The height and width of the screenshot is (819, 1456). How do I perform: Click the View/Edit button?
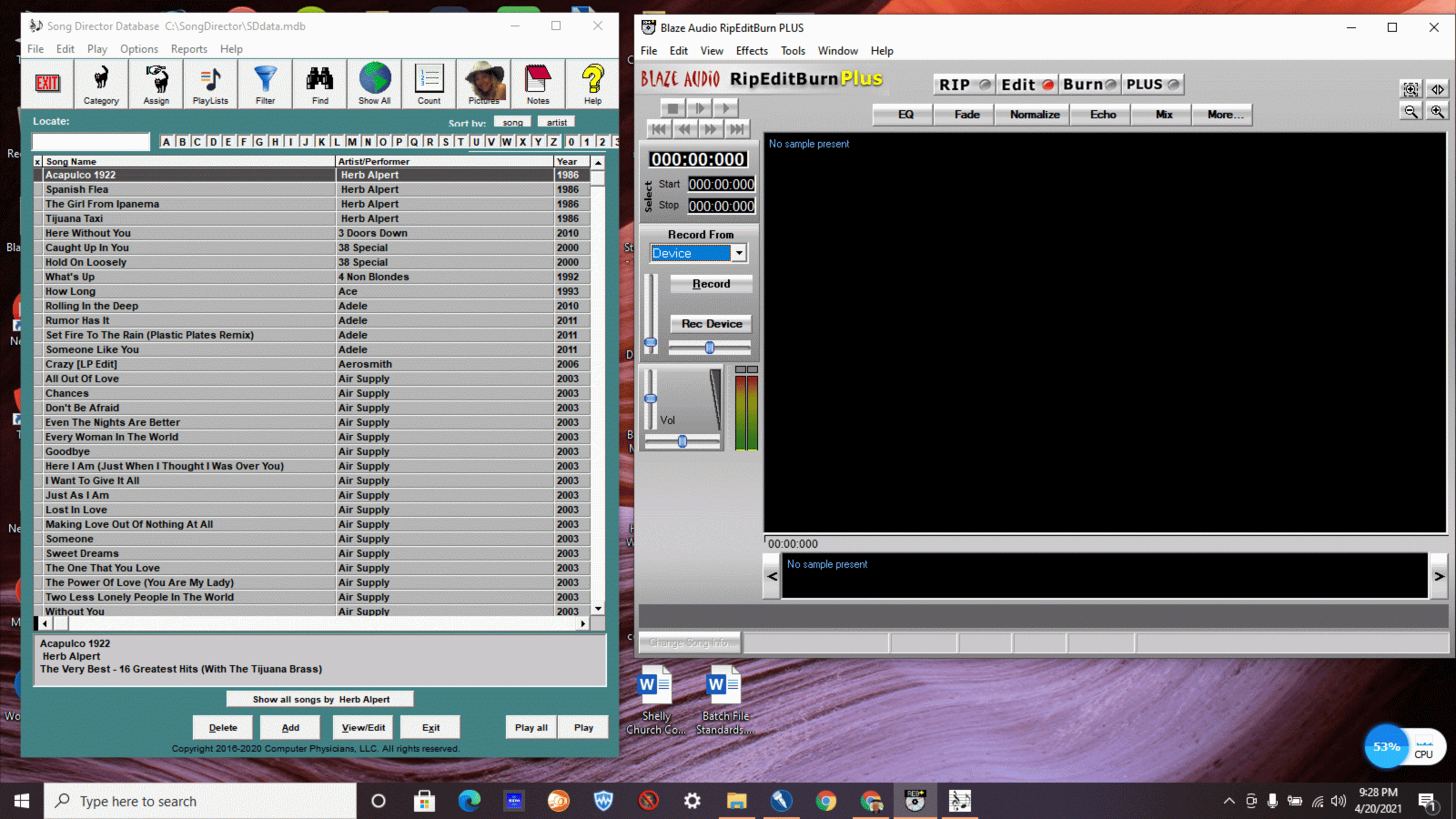click(363, 727)
